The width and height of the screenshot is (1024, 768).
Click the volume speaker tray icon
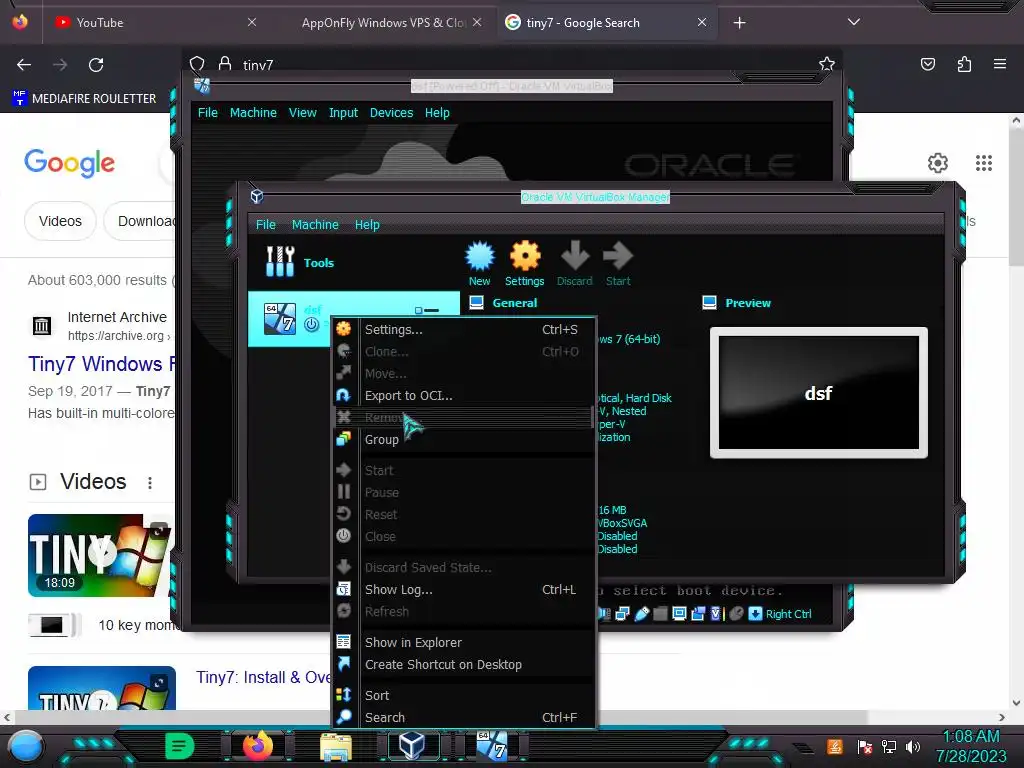click(912, 746)
